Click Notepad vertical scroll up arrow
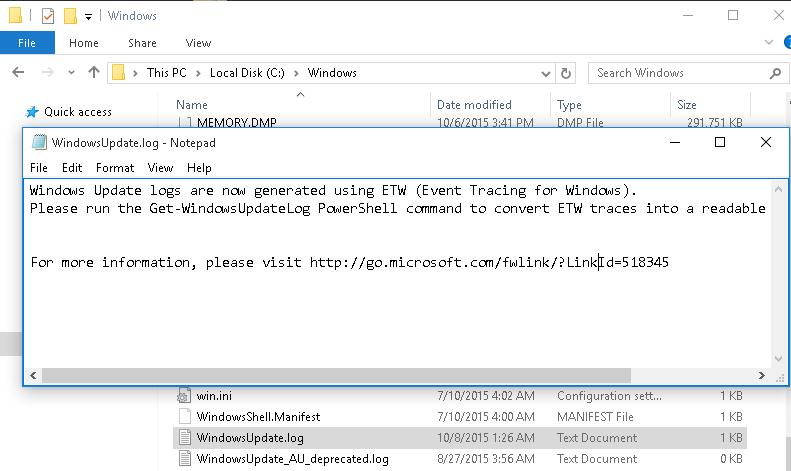This screenshot has height=471, width=791. 778,190
